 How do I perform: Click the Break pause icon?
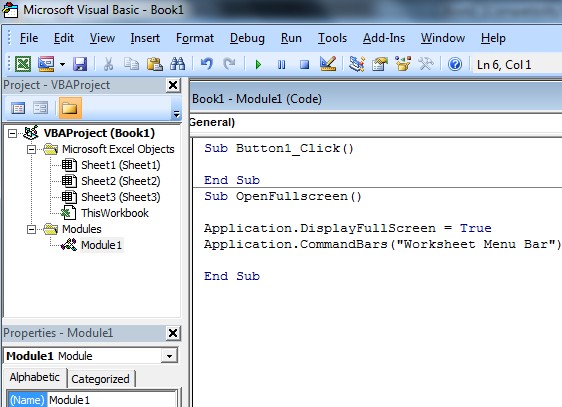[281, 65]
